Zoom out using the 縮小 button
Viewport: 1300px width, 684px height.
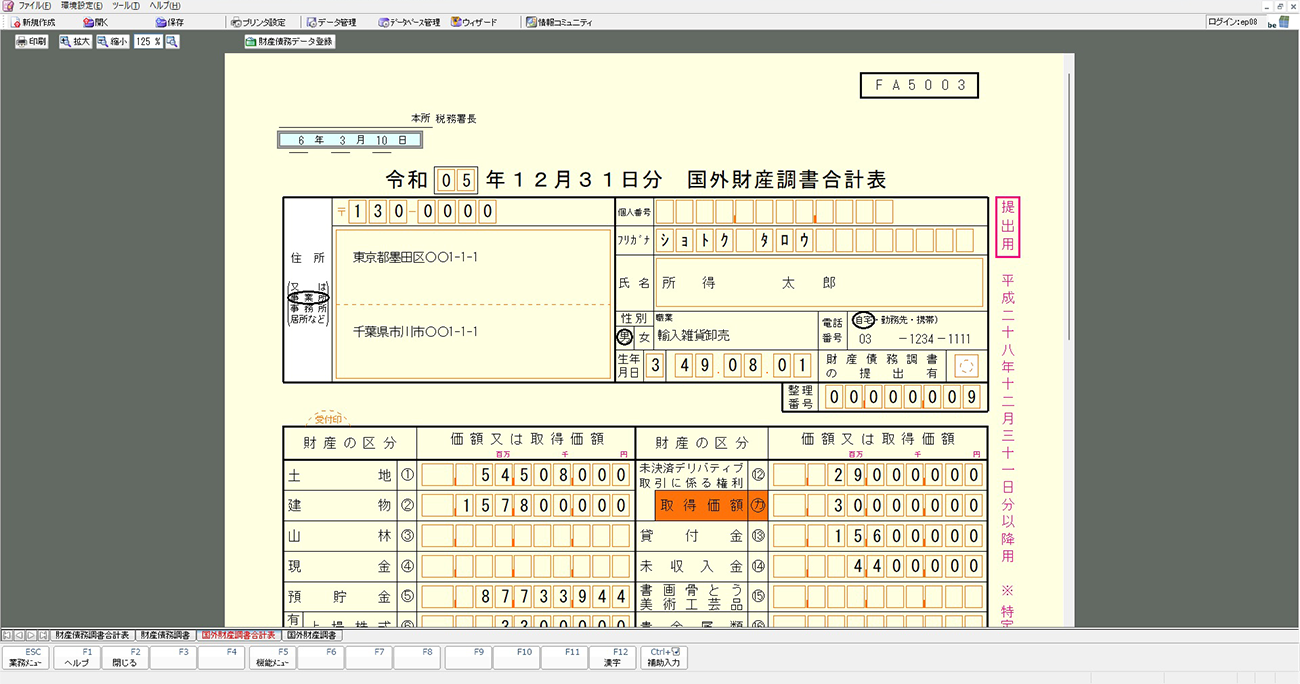[x=113, y=42]
